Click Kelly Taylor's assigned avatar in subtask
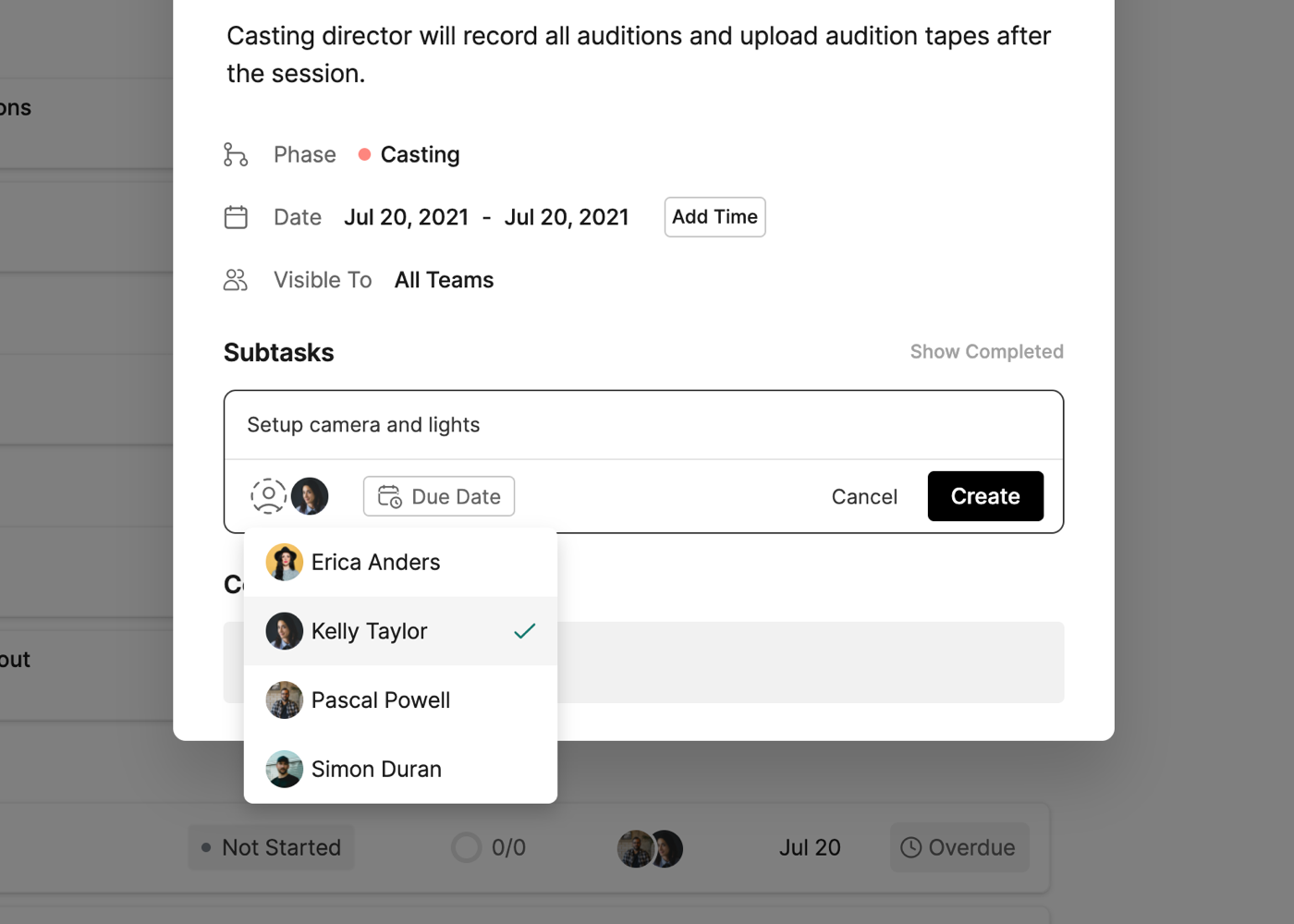The width and height of the screenshot is (1294, 924). click(x=310, y=496)
